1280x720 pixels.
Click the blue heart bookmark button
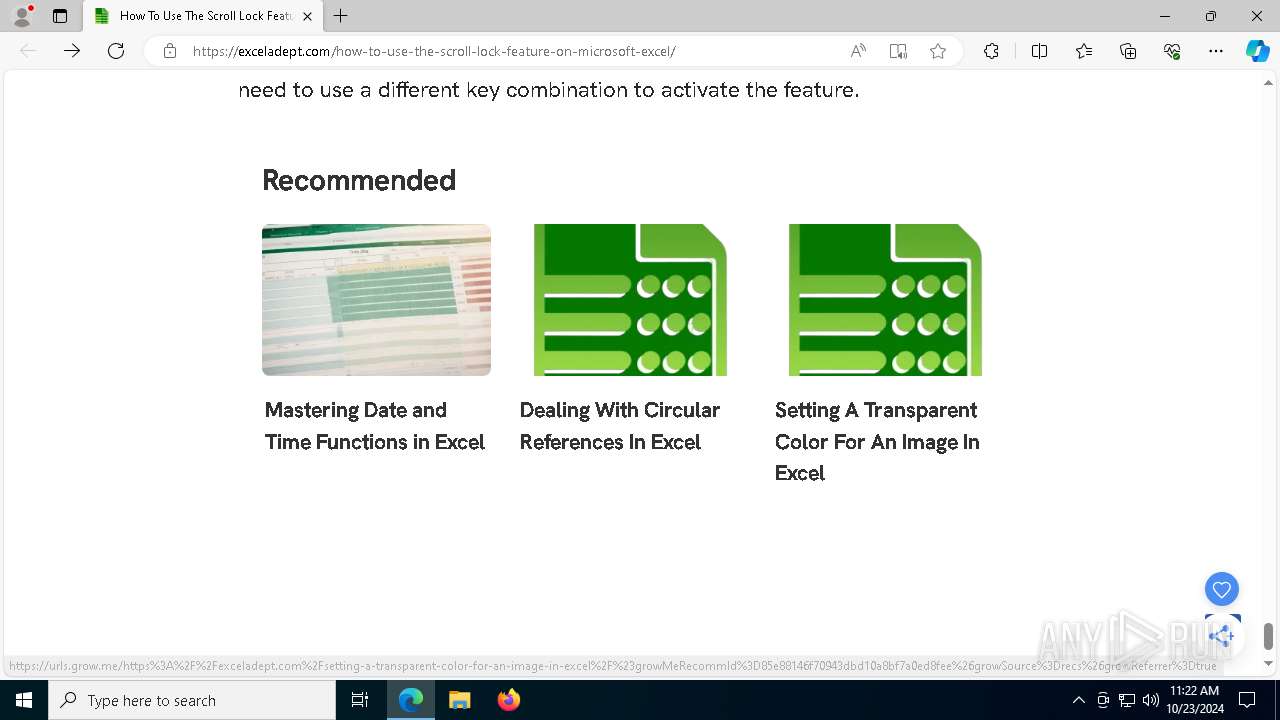pyautogui.click(x=1222, y=589)
